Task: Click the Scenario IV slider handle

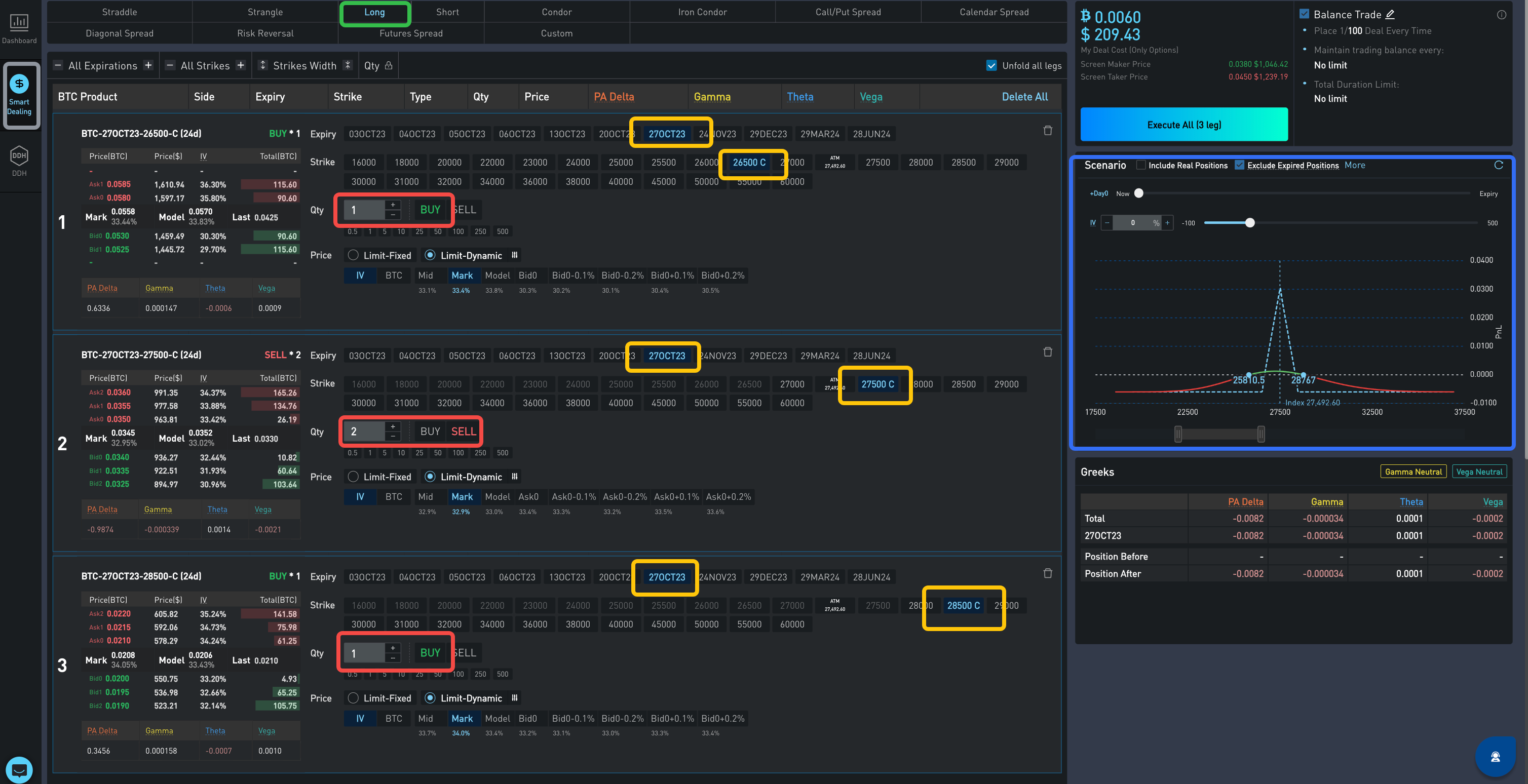Action: [x=1250, y=223]
